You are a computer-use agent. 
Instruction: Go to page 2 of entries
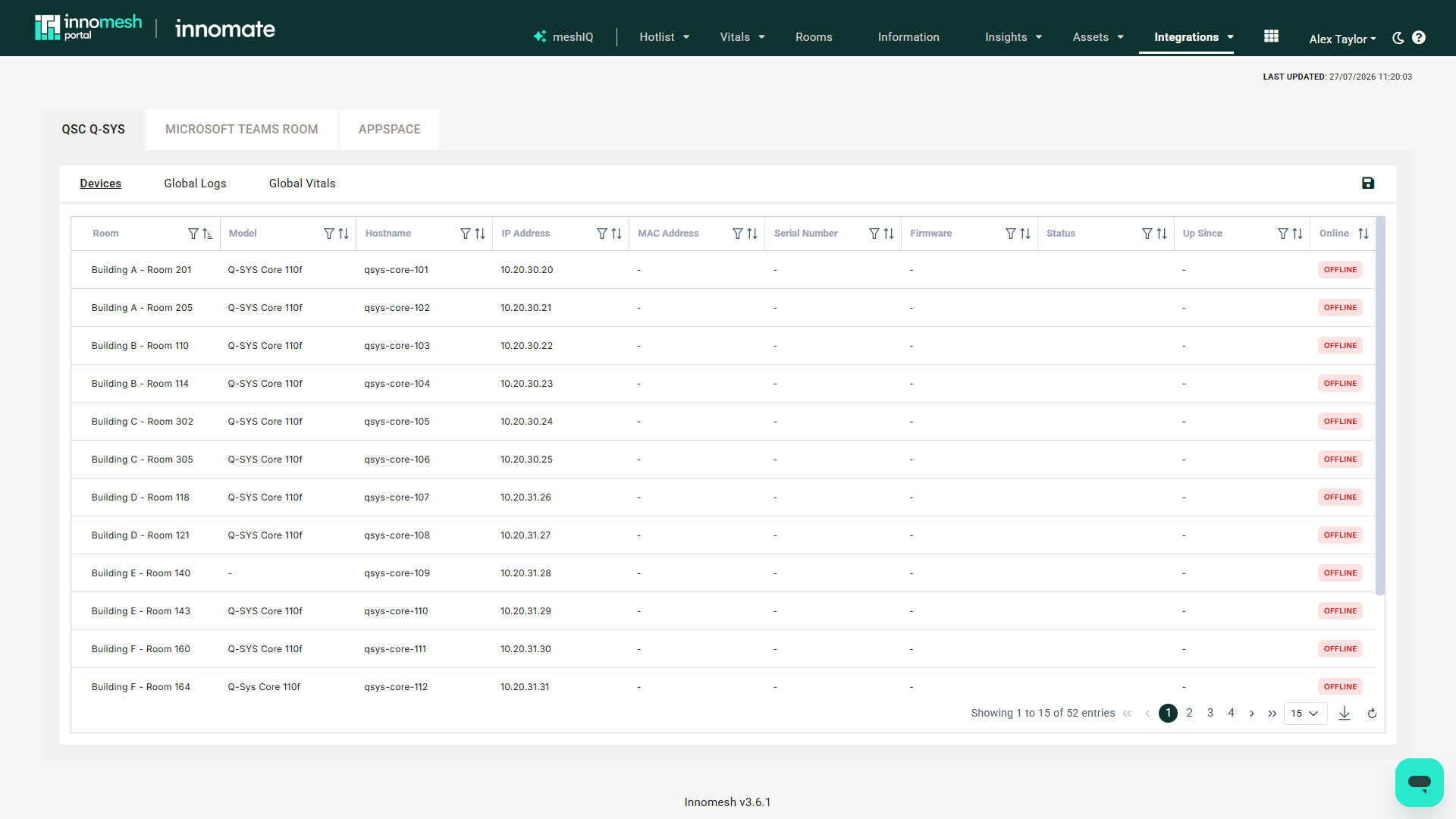(x=1189, y=713)
